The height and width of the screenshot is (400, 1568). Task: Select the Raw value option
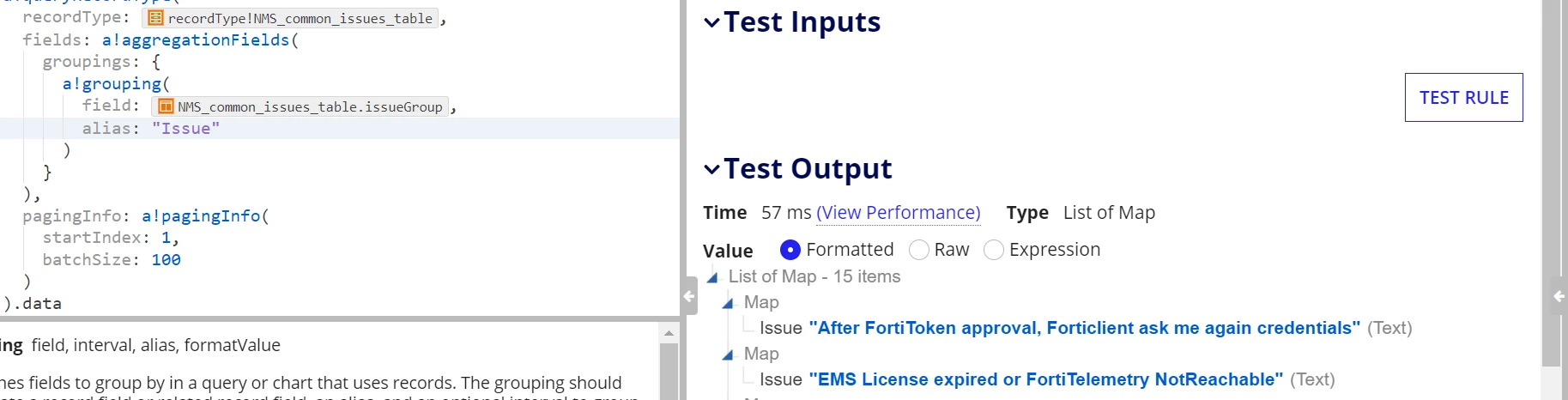919,250
